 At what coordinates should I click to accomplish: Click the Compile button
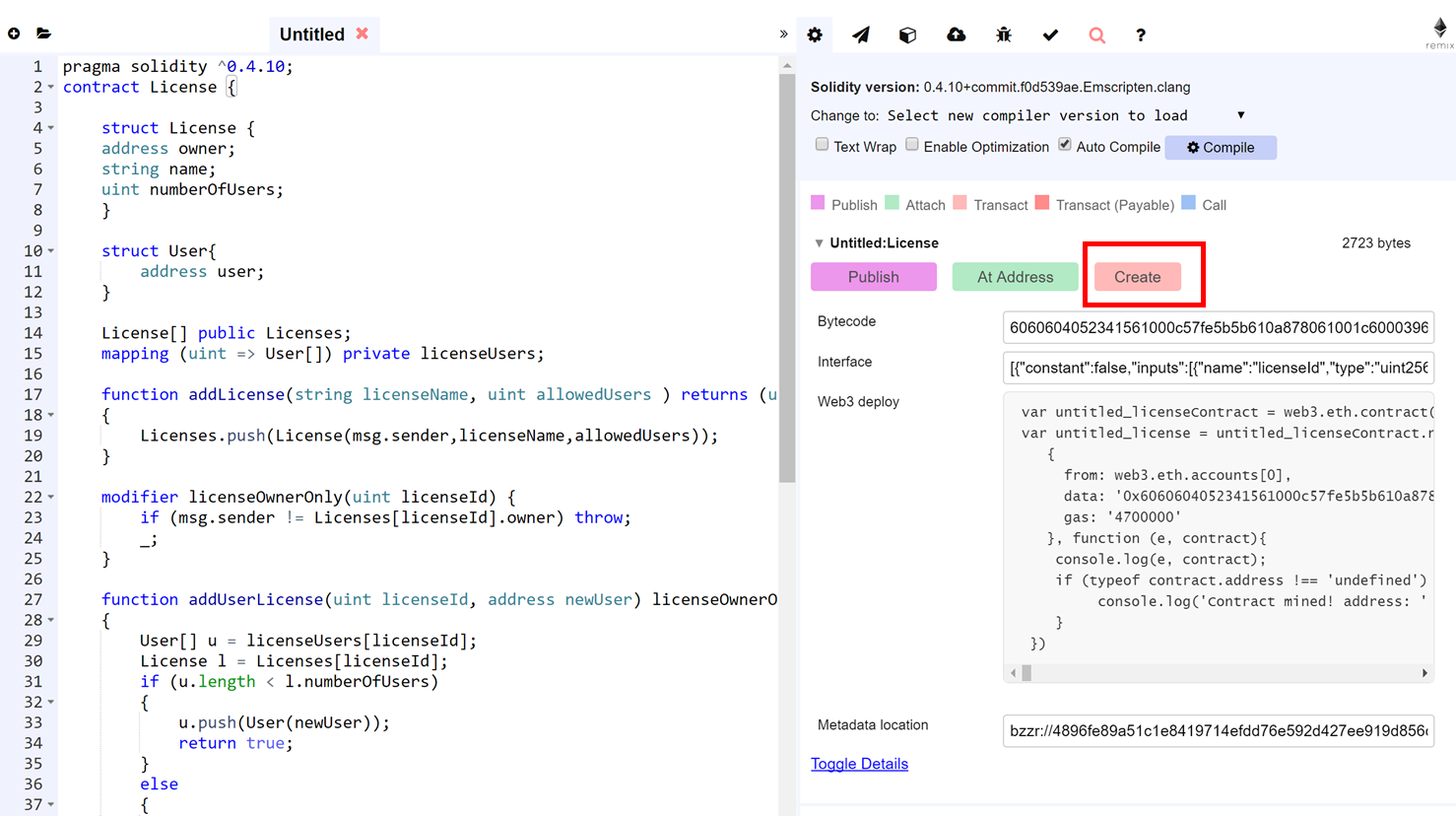1221,148
